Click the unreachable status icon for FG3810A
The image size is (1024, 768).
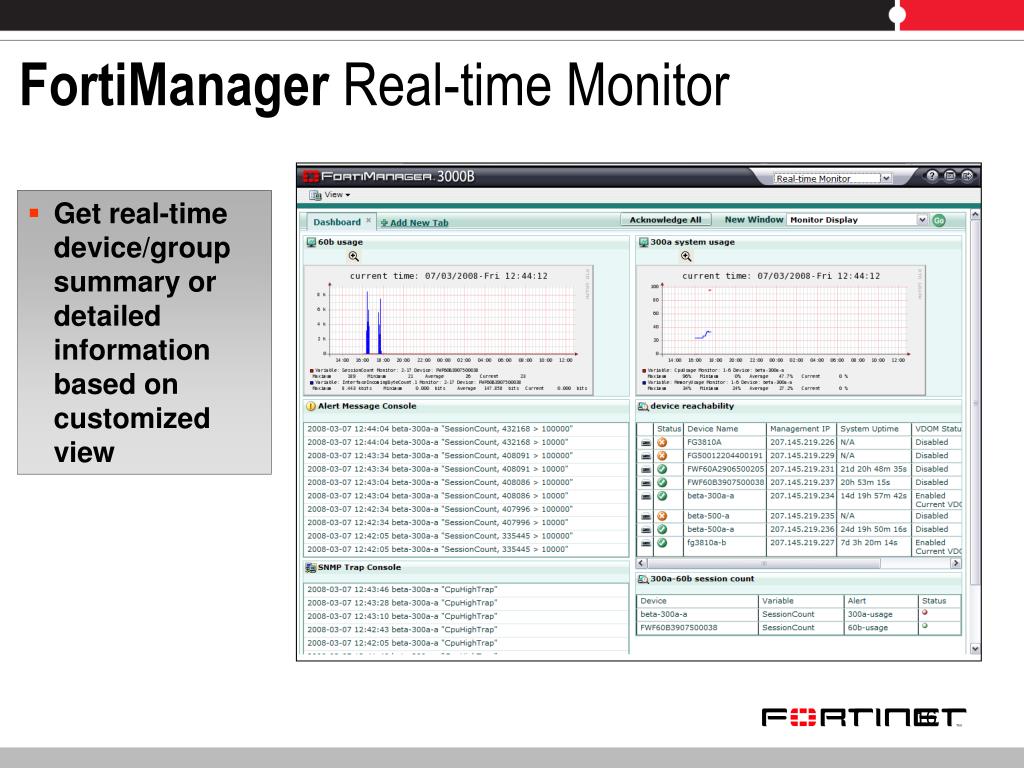click(662, 442)
